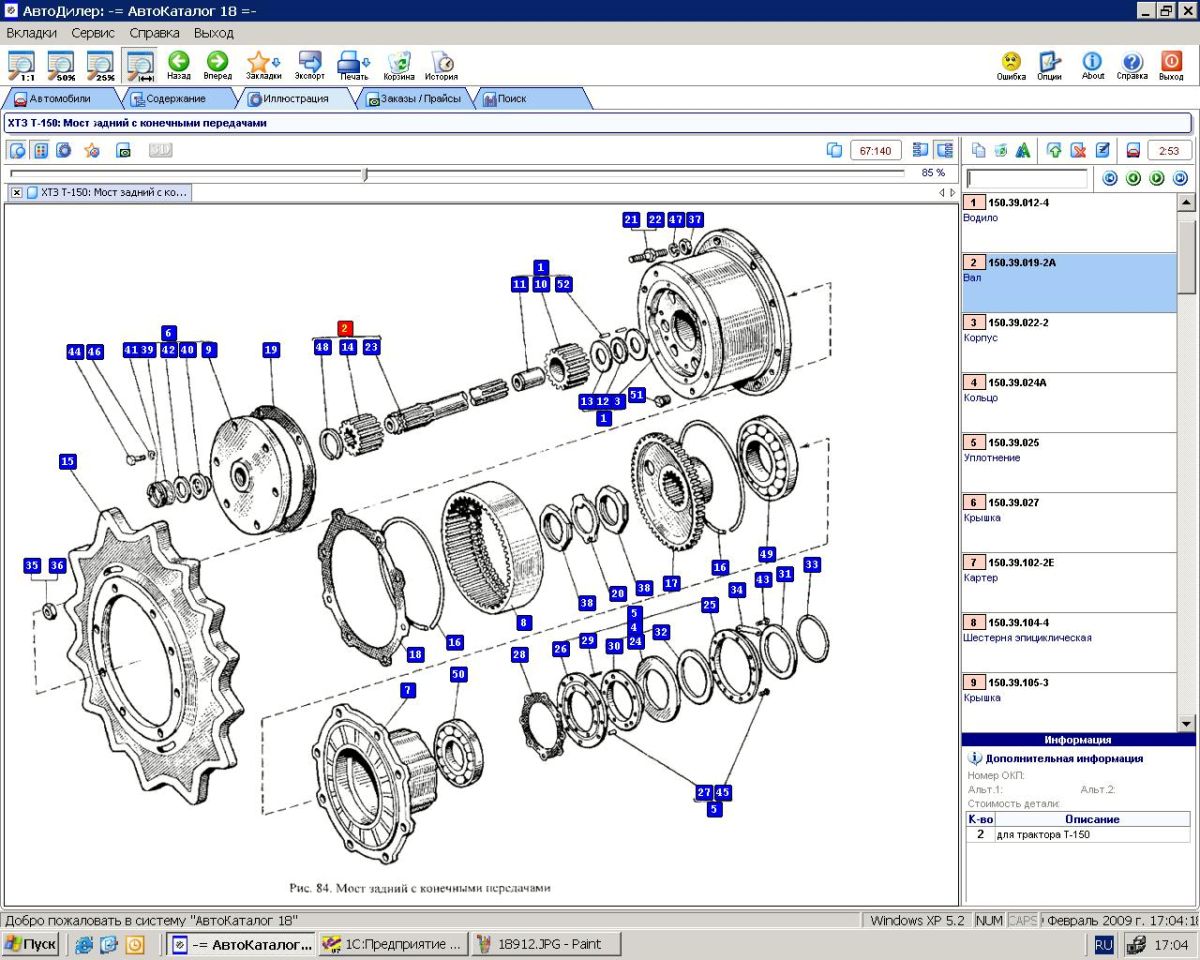Click the Ошибка sad face icon
Image resolution: width=1200 pixels, height=960 pixels.
(1011, 65)
